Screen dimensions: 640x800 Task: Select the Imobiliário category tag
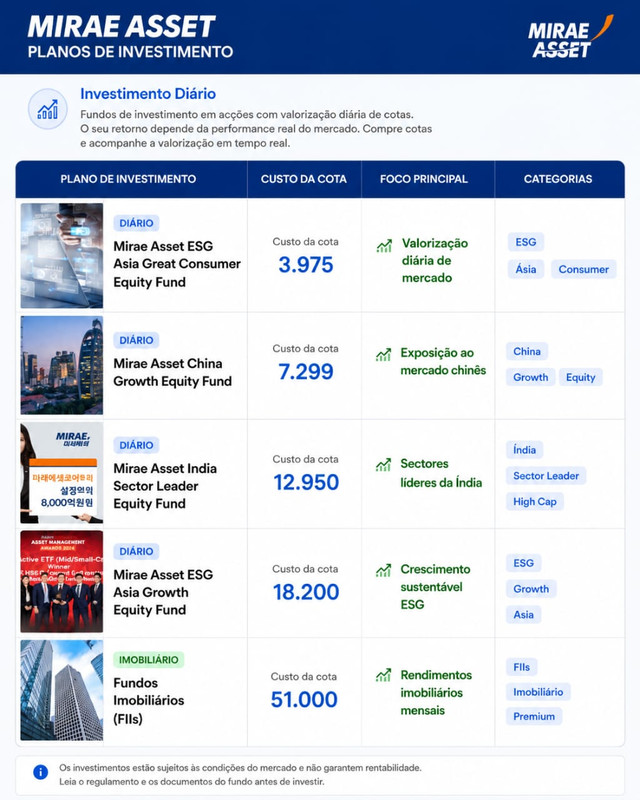coord(538,692)
